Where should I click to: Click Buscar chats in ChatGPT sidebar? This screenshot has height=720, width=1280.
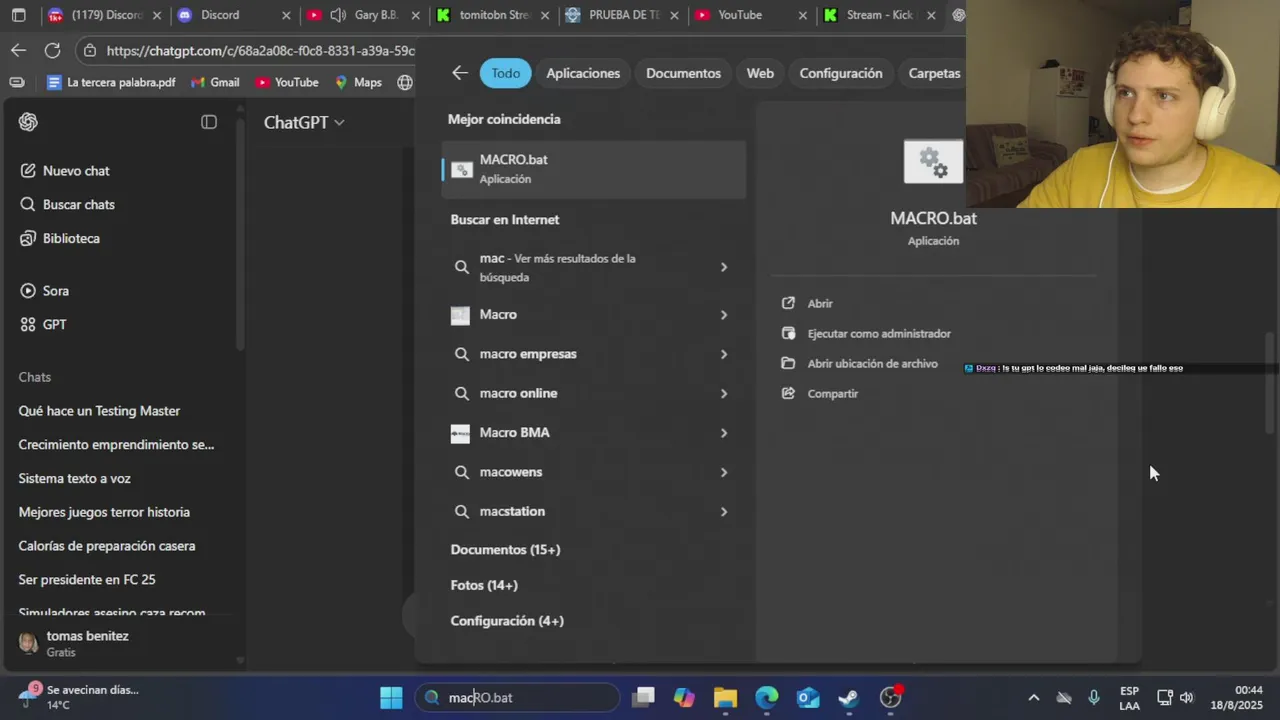(67, 205)
